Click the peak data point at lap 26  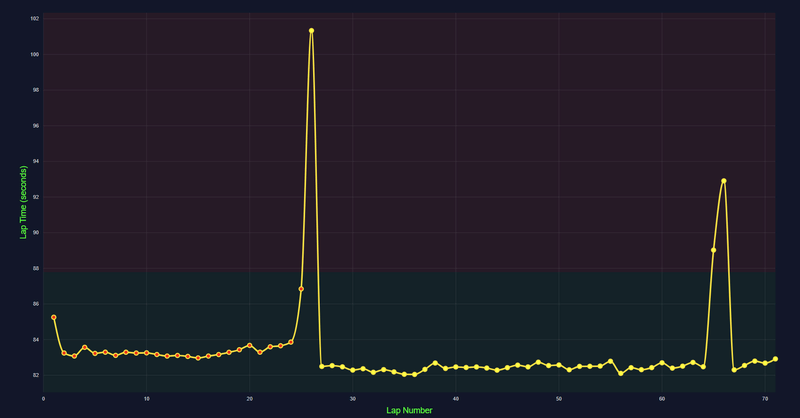311,31
